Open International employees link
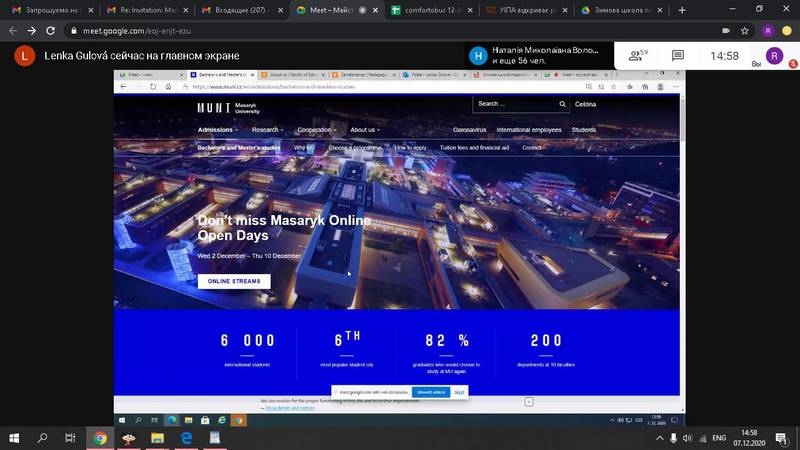The image size is (800, 450). pos(529,130)
